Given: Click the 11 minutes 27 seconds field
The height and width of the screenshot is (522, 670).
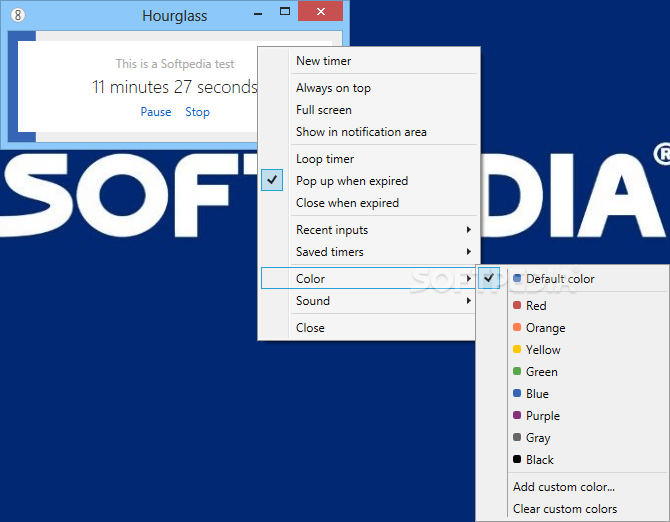Looking at the screenshot, I should 175,87.
